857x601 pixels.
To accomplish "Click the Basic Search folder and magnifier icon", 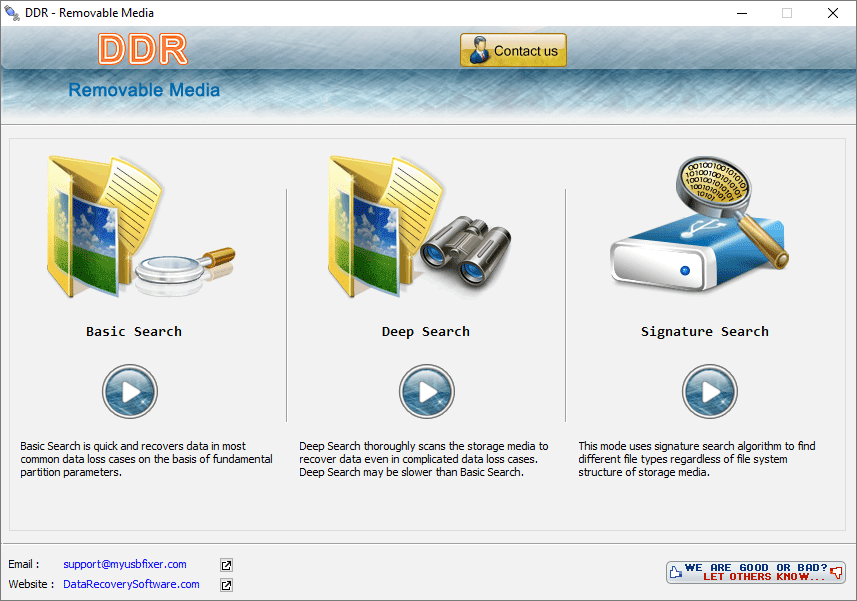I will pyautogui.click(x=141, y=227).
